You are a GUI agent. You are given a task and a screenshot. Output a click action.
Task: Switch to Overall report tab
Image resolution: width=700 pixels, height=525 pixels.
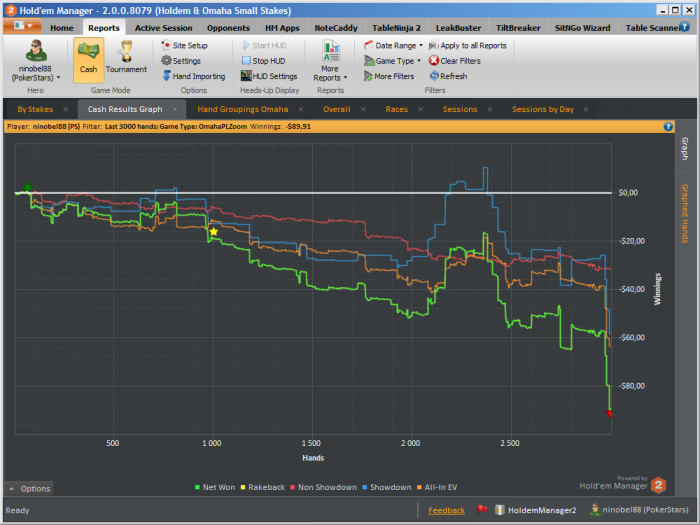click(337, 109)
